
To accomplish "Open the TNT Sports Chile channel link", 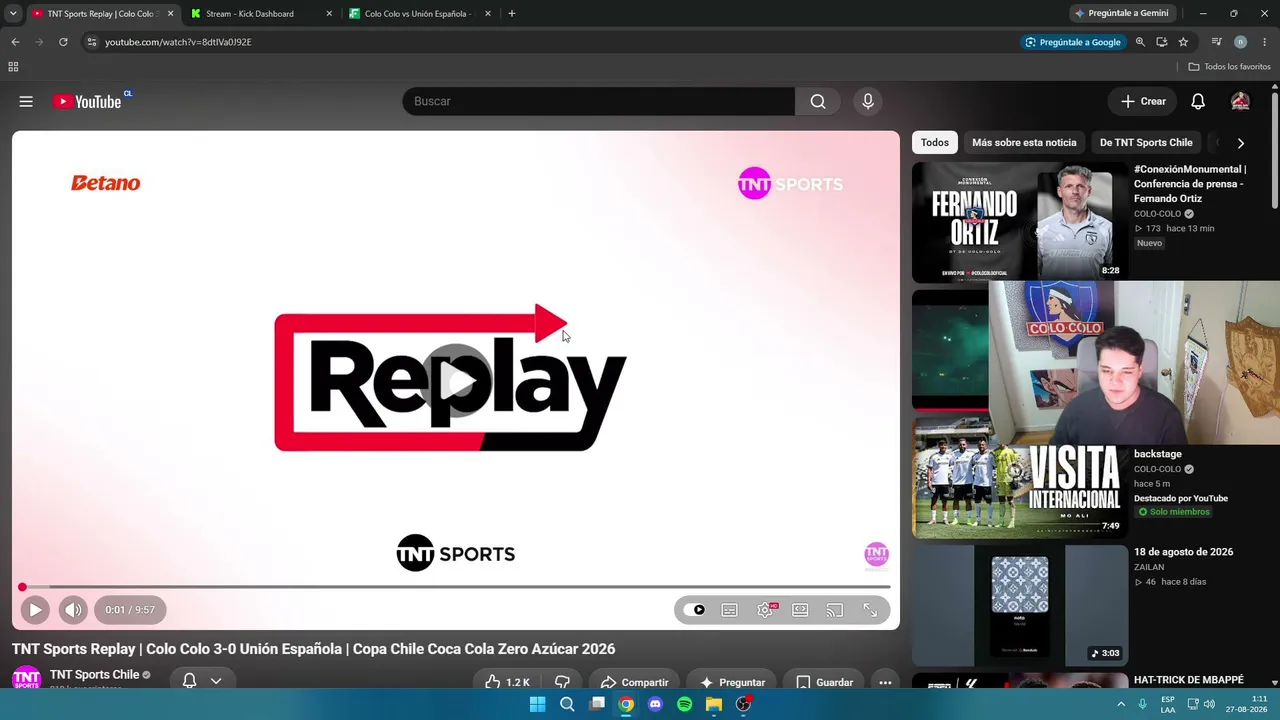I will pyautogui.click(x=94, y=675).
